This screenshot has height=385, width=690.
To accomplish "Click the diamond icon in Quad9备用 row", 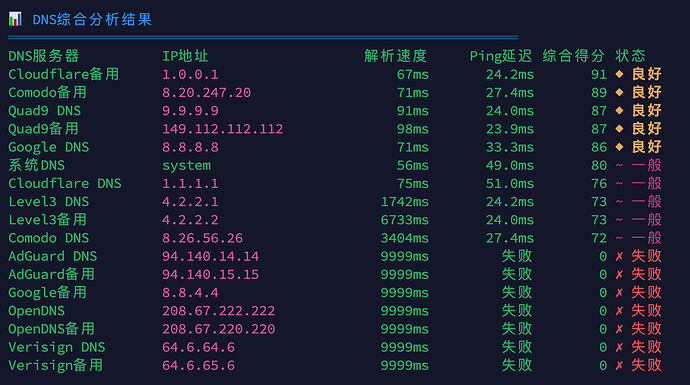I will (619, 128).
